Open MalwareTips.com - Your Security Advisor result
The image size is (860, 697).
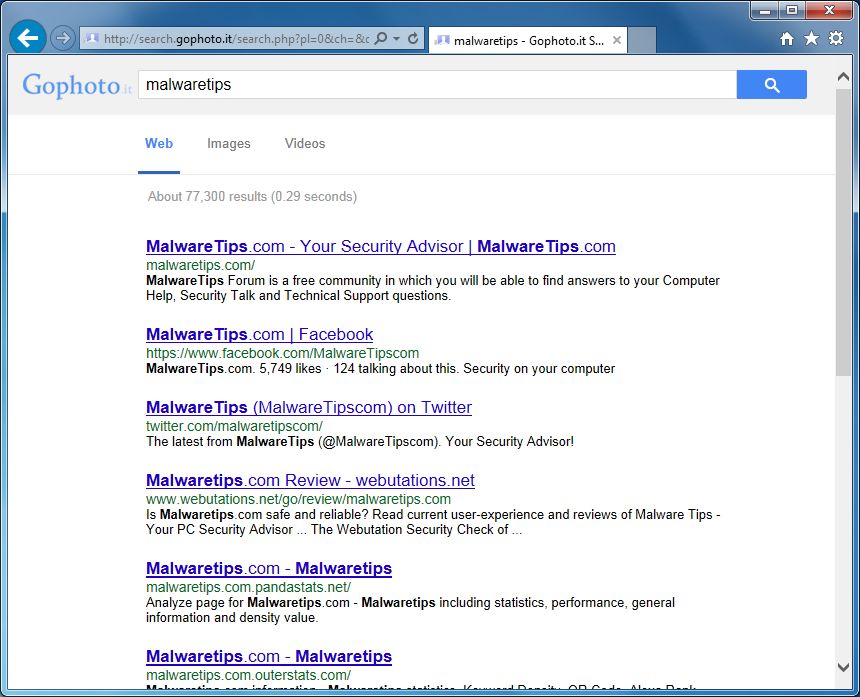click(381, 246)
